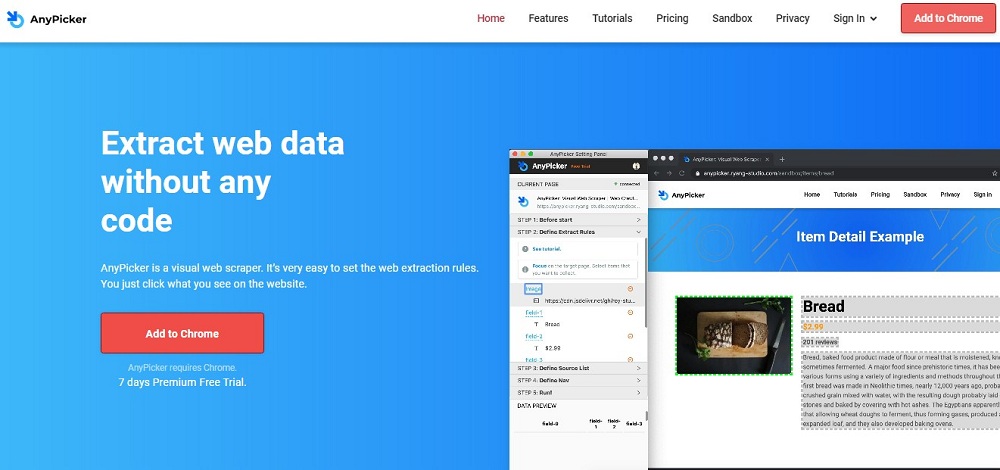Image resolution: width=1000 pixels, height=470 pixels.
Task: Open the 'See tutorial.' link in the panel
Action: coord(547,249)
